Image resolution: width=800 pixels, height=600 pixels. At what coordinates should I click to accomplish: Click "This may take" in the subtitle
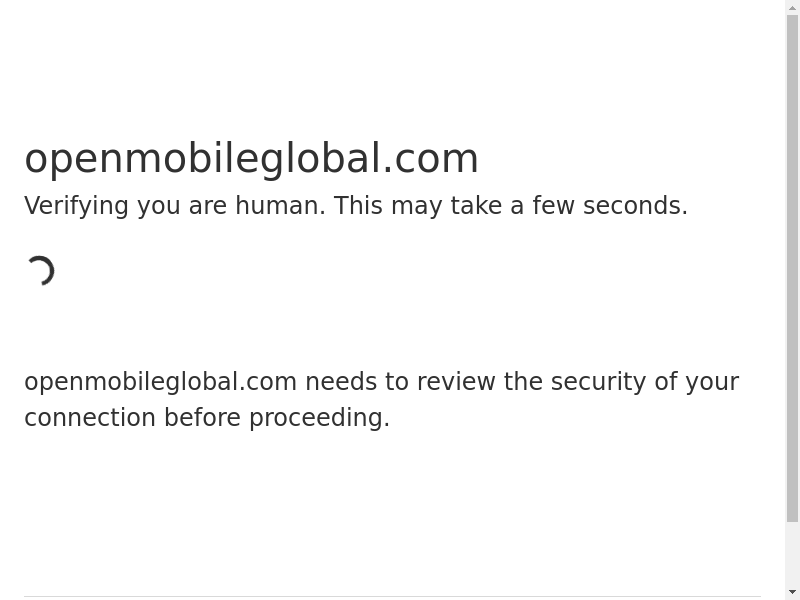[x=417, y=206]
